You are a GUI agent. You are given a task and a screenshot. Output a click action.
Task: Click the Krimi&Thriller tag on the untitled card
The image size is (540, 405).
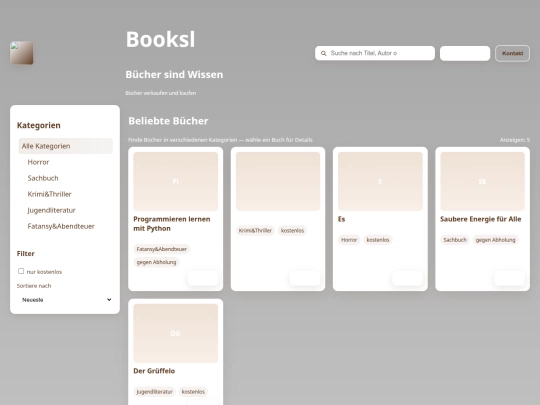point(255,230)
